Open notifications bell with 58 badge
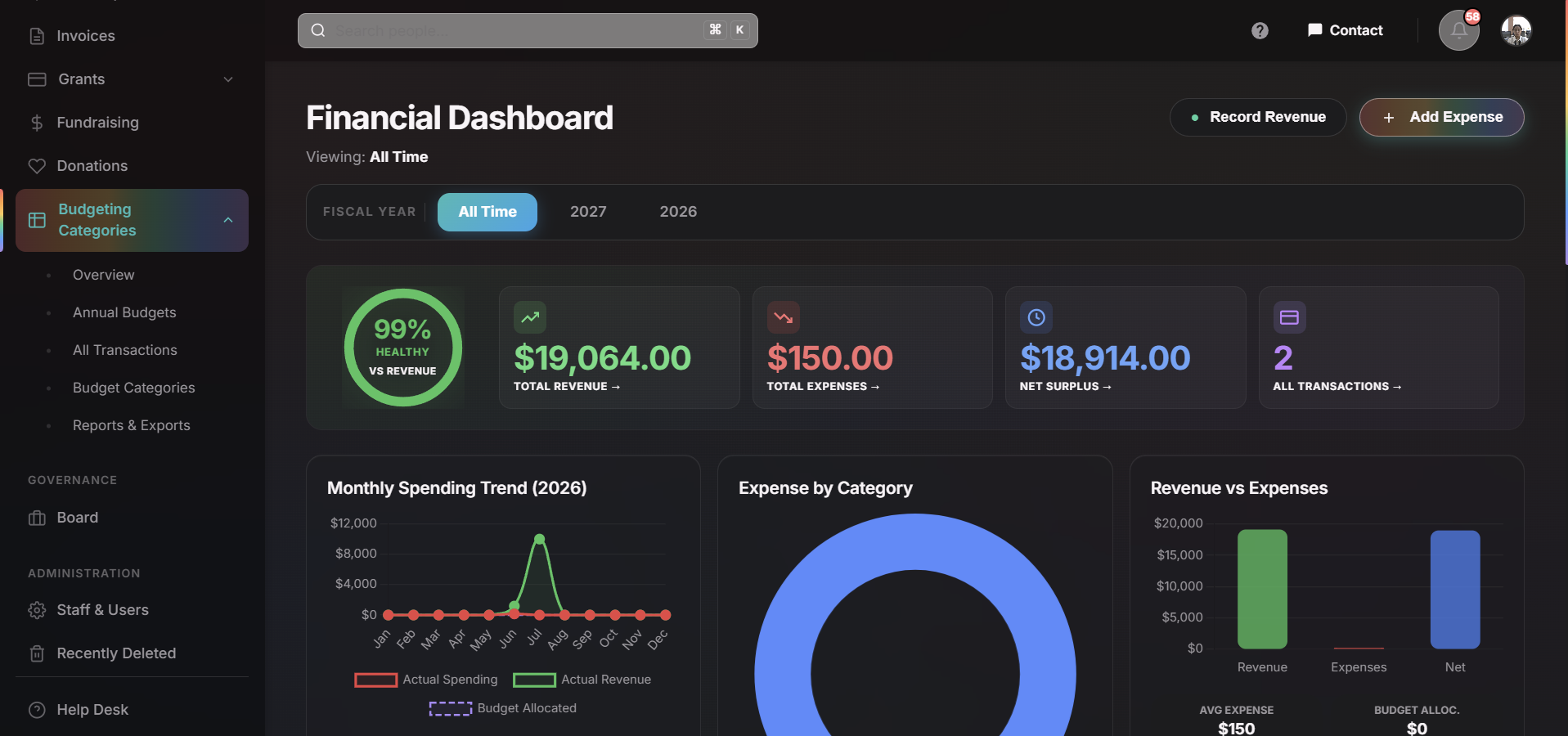1568x736 pixels. (1459, 30)
